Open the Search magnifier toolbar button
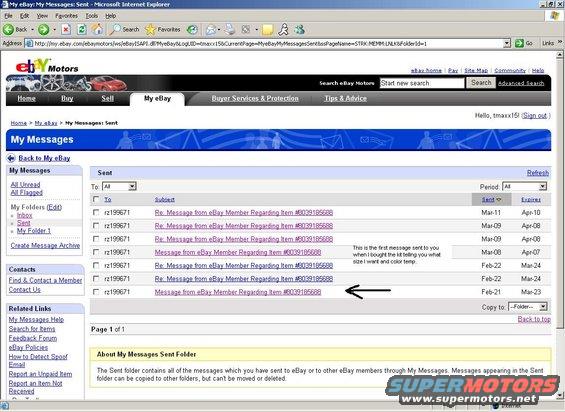This screenshot has width=565, height=412. click(125, 30)
